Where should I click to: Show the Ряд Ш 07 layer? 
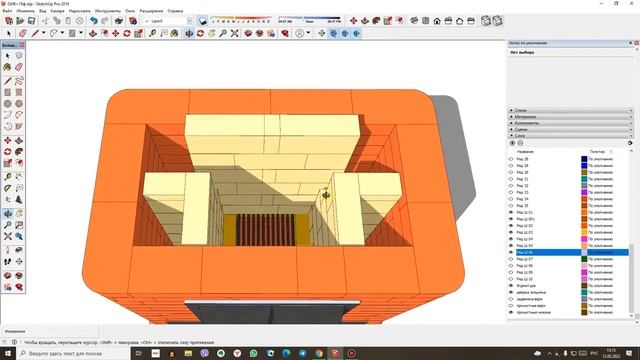tap(511, 259)
